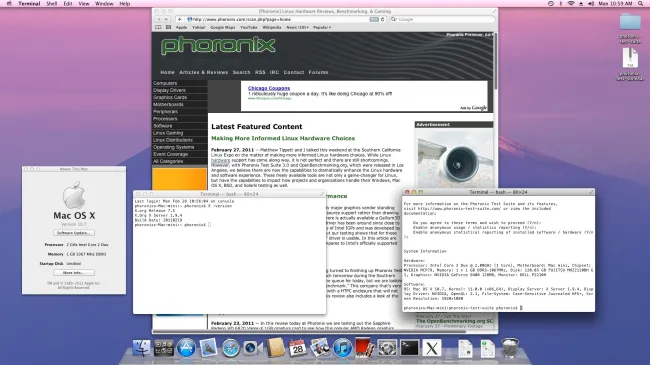Open the Shell menu

coord(51,3)
